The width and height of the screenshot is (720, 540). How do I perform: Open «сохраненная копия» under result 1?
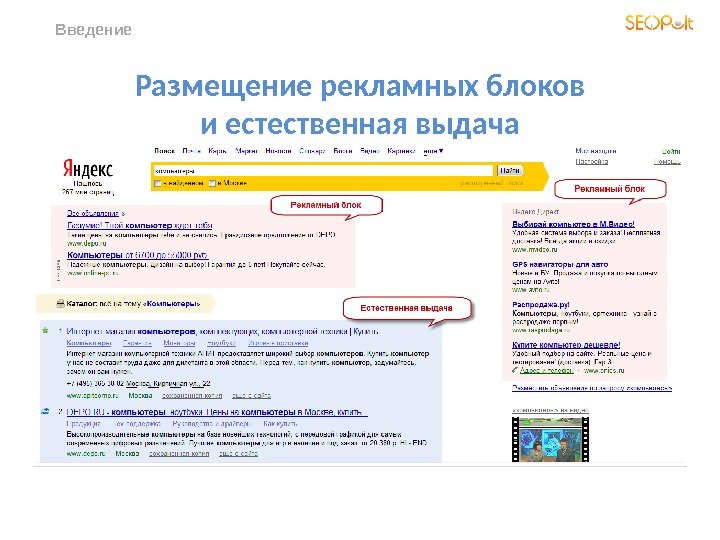coord(192,395)
